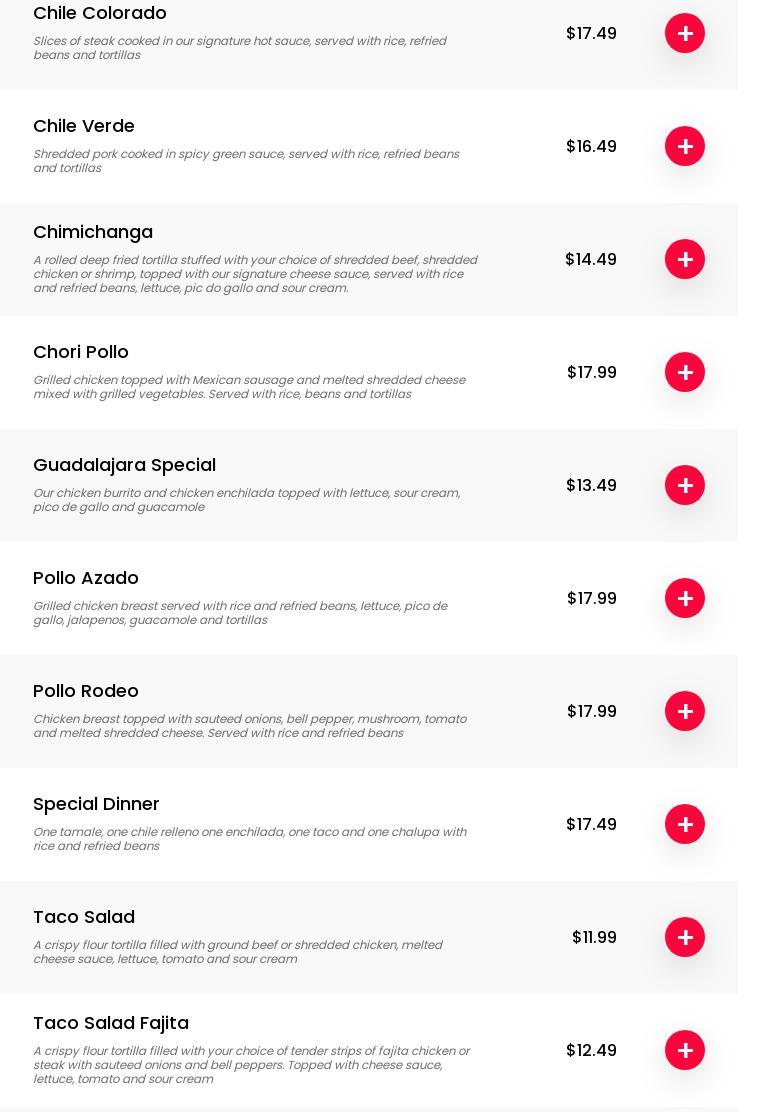Image resolution: width=770 pixels, height=1112 pixels.
Task: Open the Chimichanga menu item title
Action: 93,232
